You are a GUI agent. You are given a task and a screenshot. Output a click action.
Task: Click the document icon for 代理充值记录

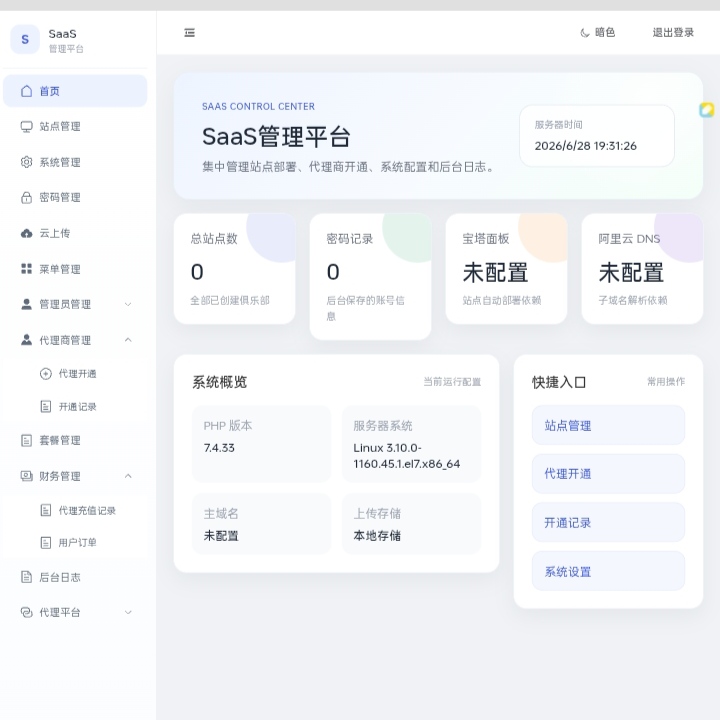(45, 510)
